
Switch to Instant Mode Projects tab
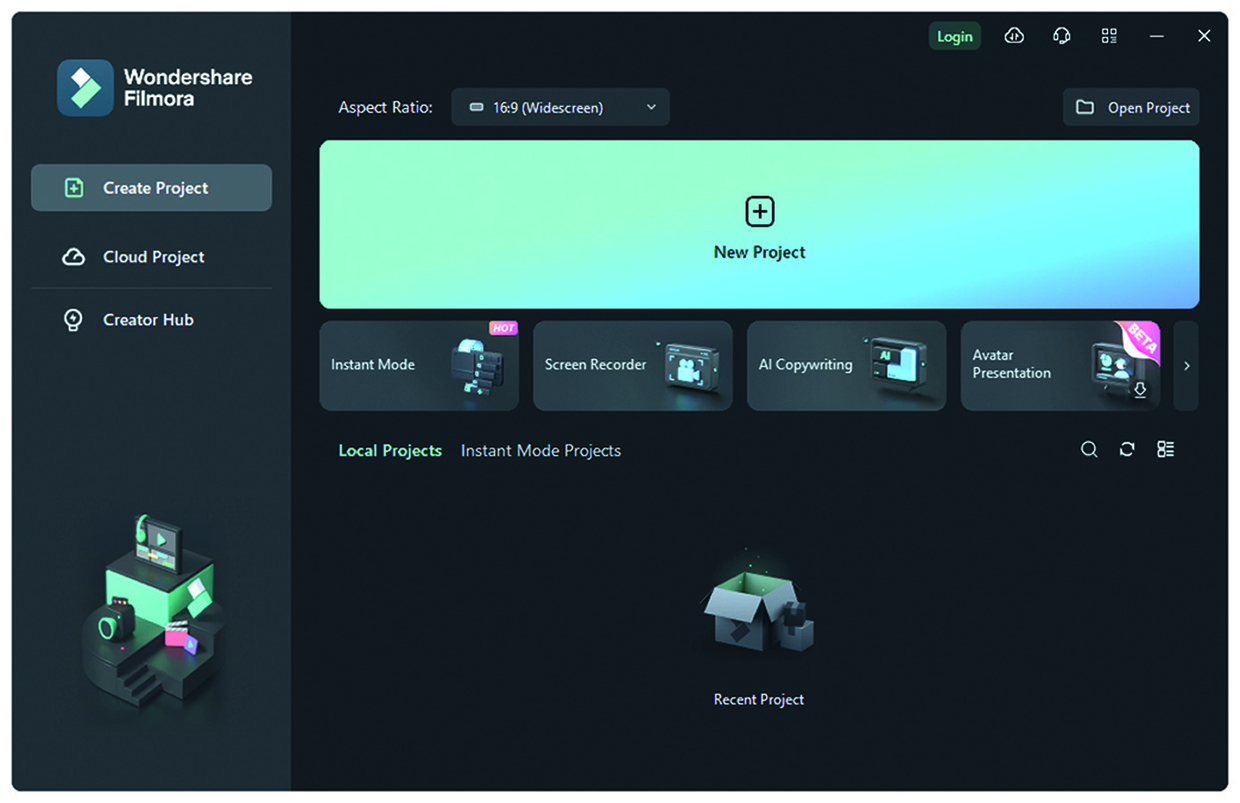[x=541, y=451]
